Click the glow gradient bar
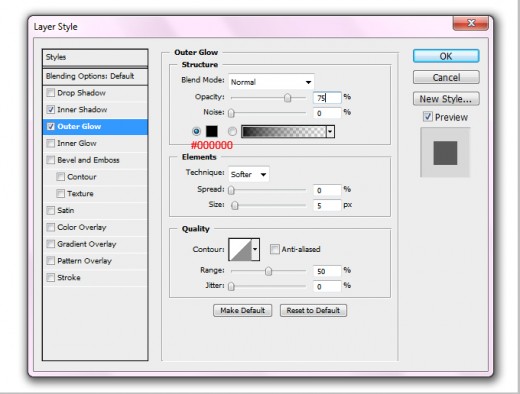 (284, 132)
